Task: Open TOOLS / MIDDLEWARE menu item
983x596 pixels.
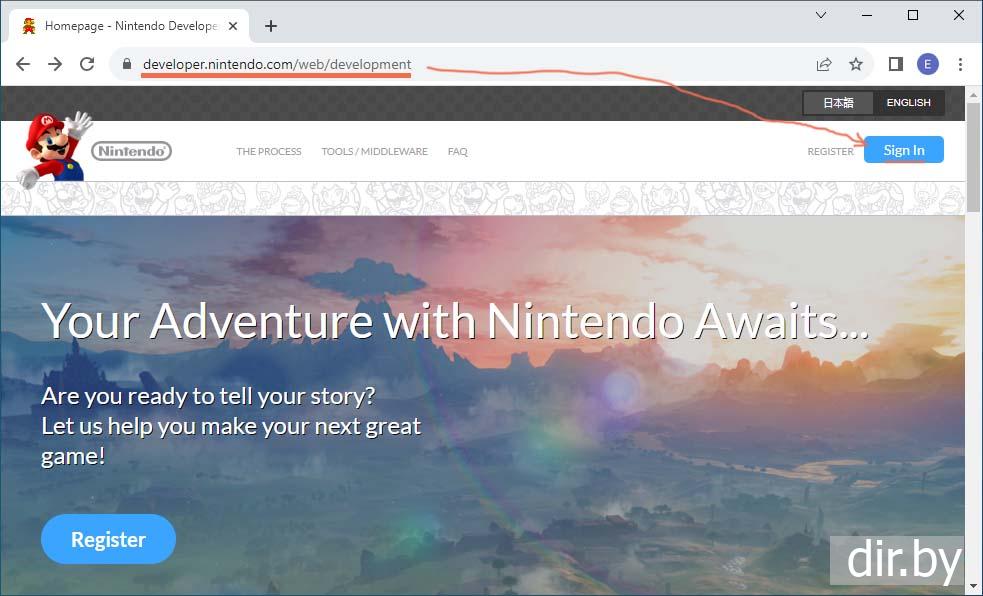Action: [374, 152]
